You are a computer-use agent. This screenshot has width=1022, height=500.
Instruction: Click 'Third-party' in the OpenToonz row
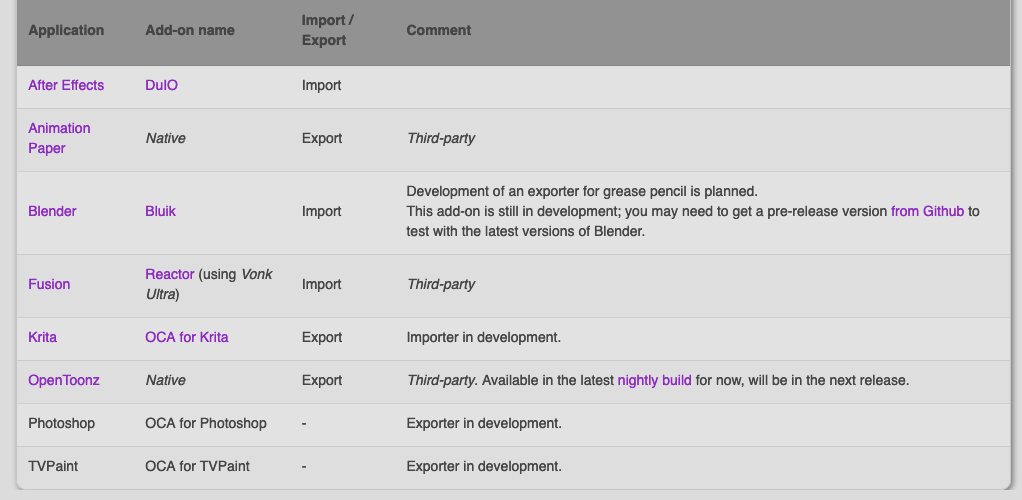441,380
